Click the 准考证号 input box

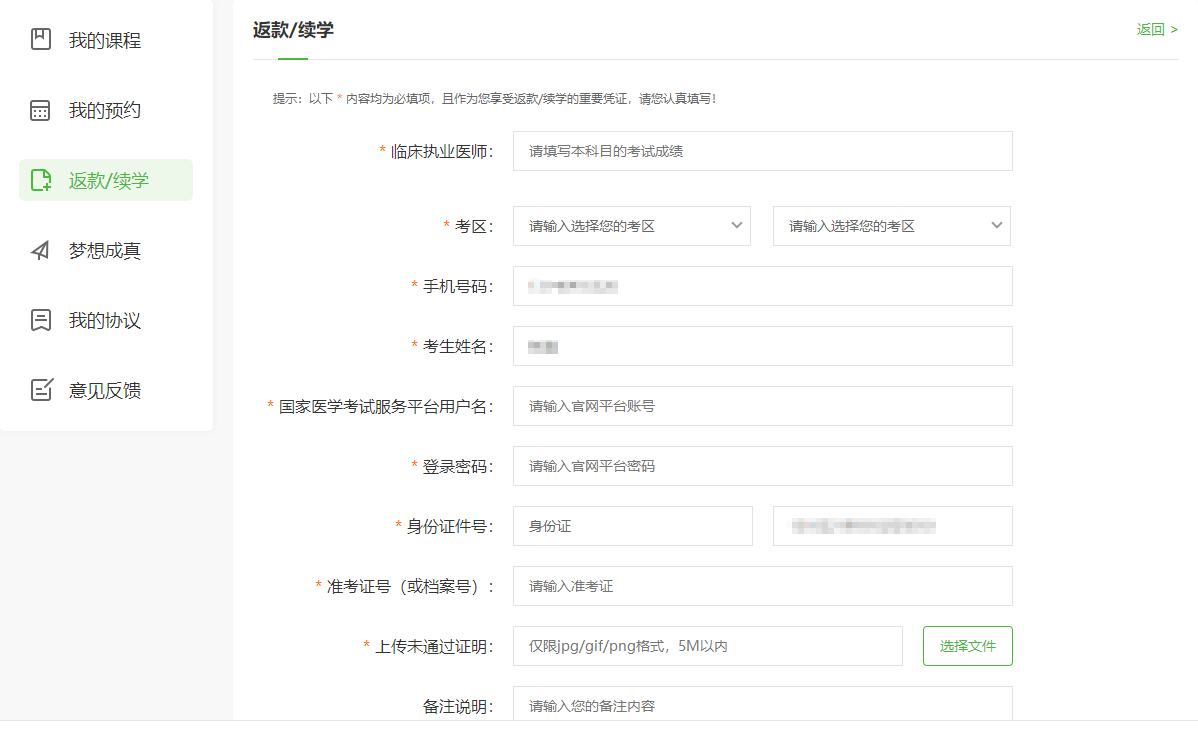click(762, 586)
